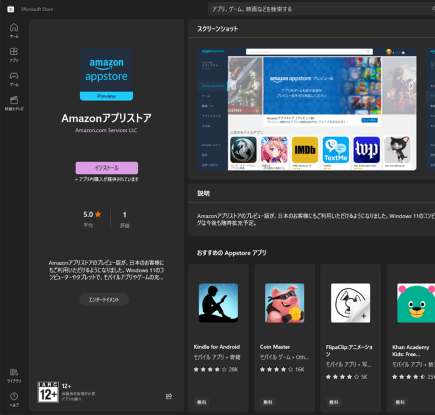
Task: Click the IARC 12+ rating badge
Action: (48, 392)
